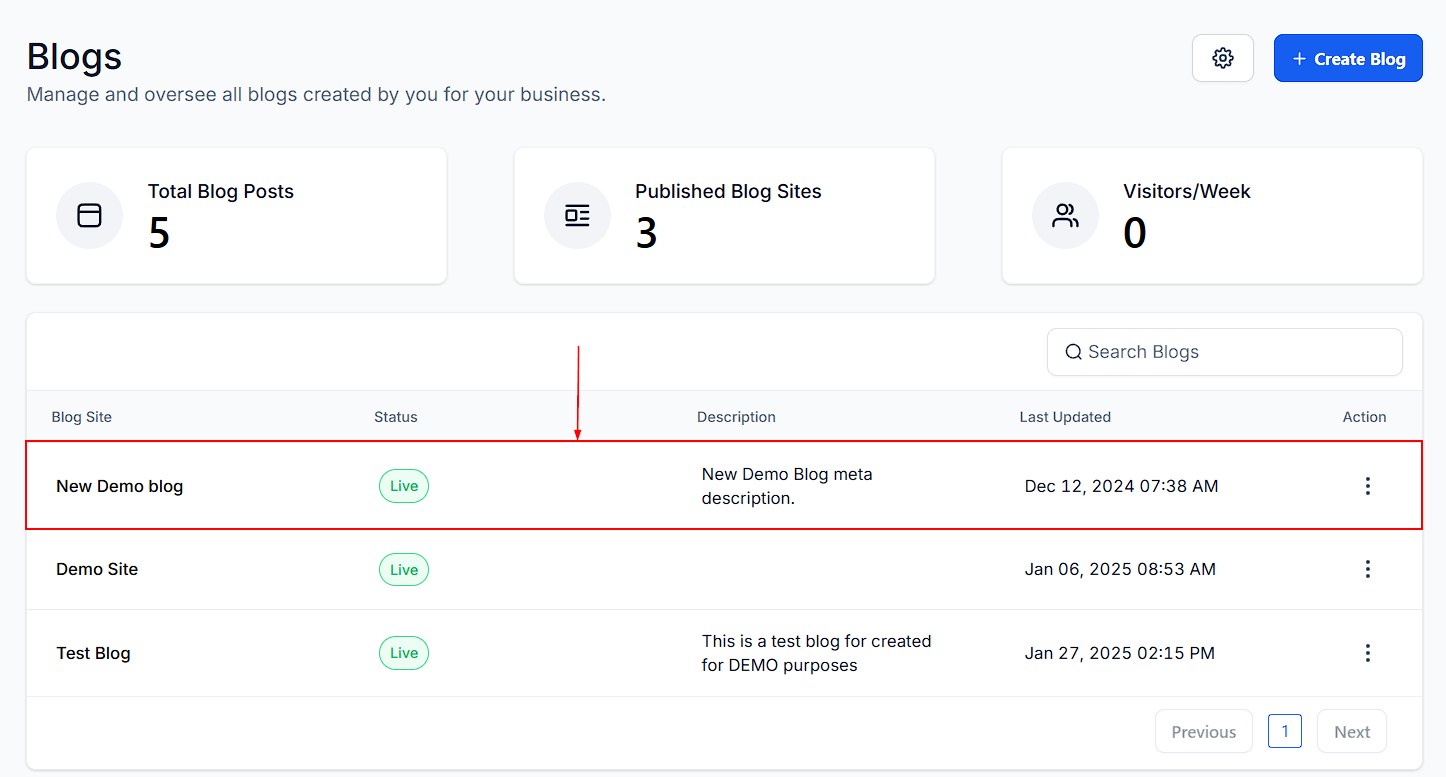This screenshot has height=777, width=1446.
Task: Select page 1 in pagination
Action: 1285,730
